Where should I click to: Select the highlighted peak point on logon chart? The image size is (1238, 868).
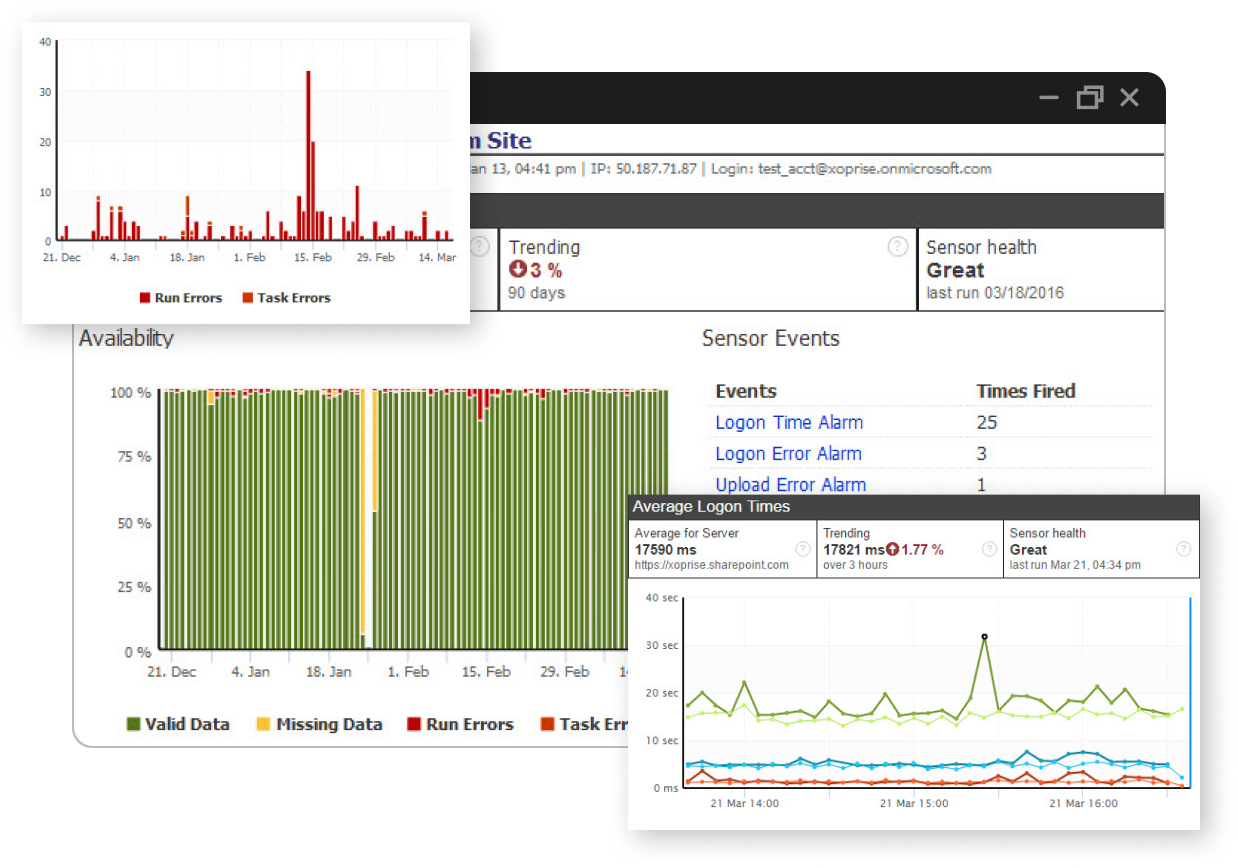click(984, 636)
